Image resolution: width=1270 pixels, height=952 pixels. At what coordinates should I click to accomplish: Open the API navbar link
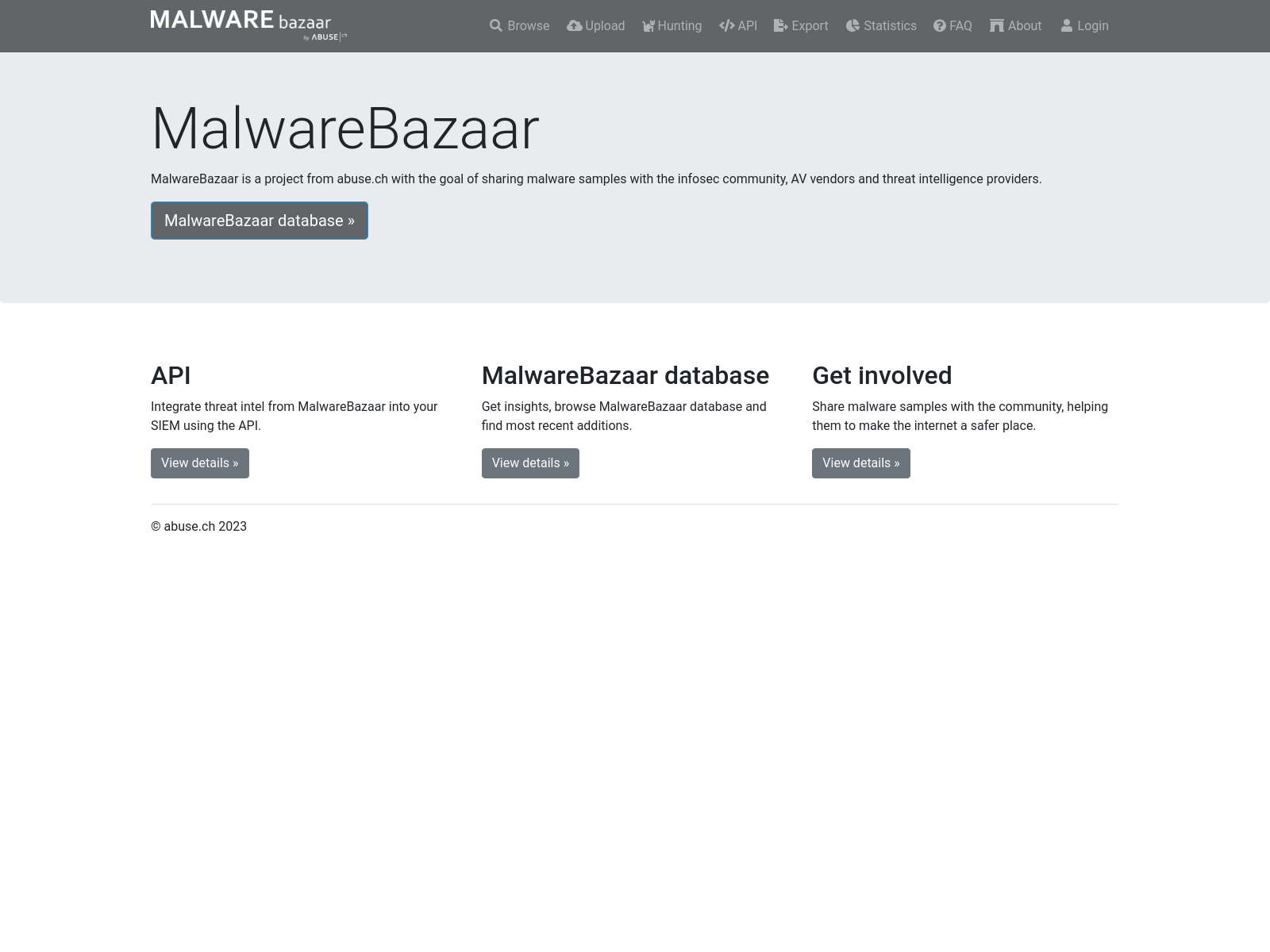click(x=738, y=26)
